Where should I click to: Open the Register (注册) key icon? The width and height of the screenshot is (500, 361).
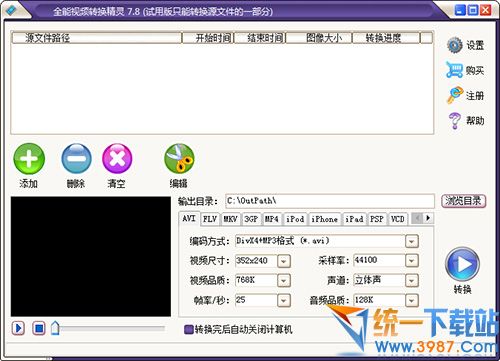(x=455, y=95)
